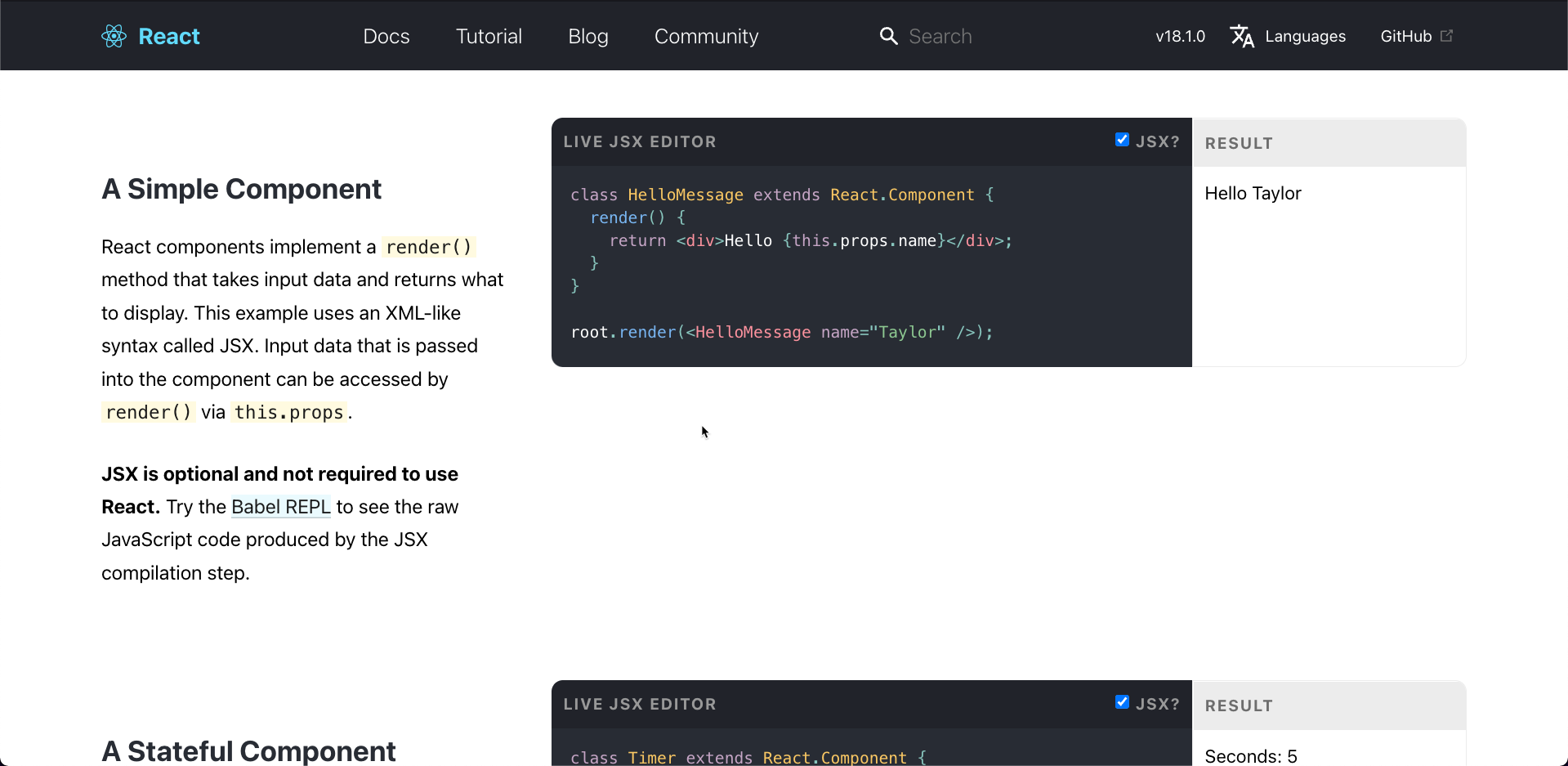Open the v18.1.0 version link

coord(1180,36)
